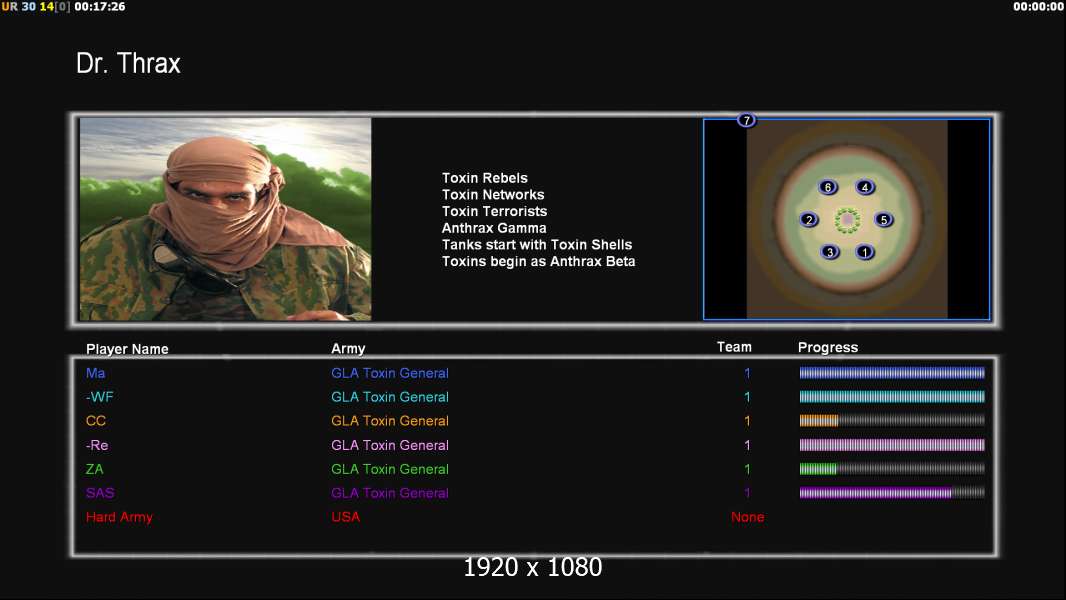
Task: Click the Progress column header
Action: [828, 347]
